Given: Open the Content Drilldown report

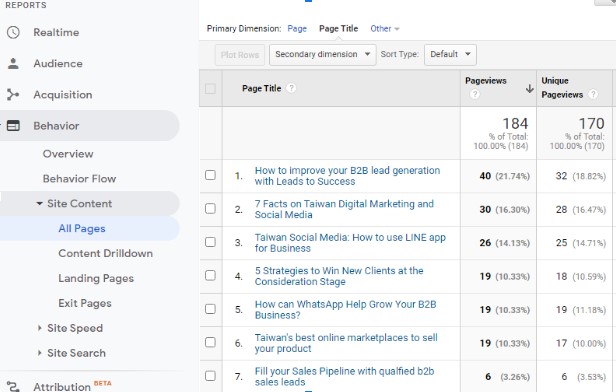Looking at the screenshot, I should coord(105,253).
